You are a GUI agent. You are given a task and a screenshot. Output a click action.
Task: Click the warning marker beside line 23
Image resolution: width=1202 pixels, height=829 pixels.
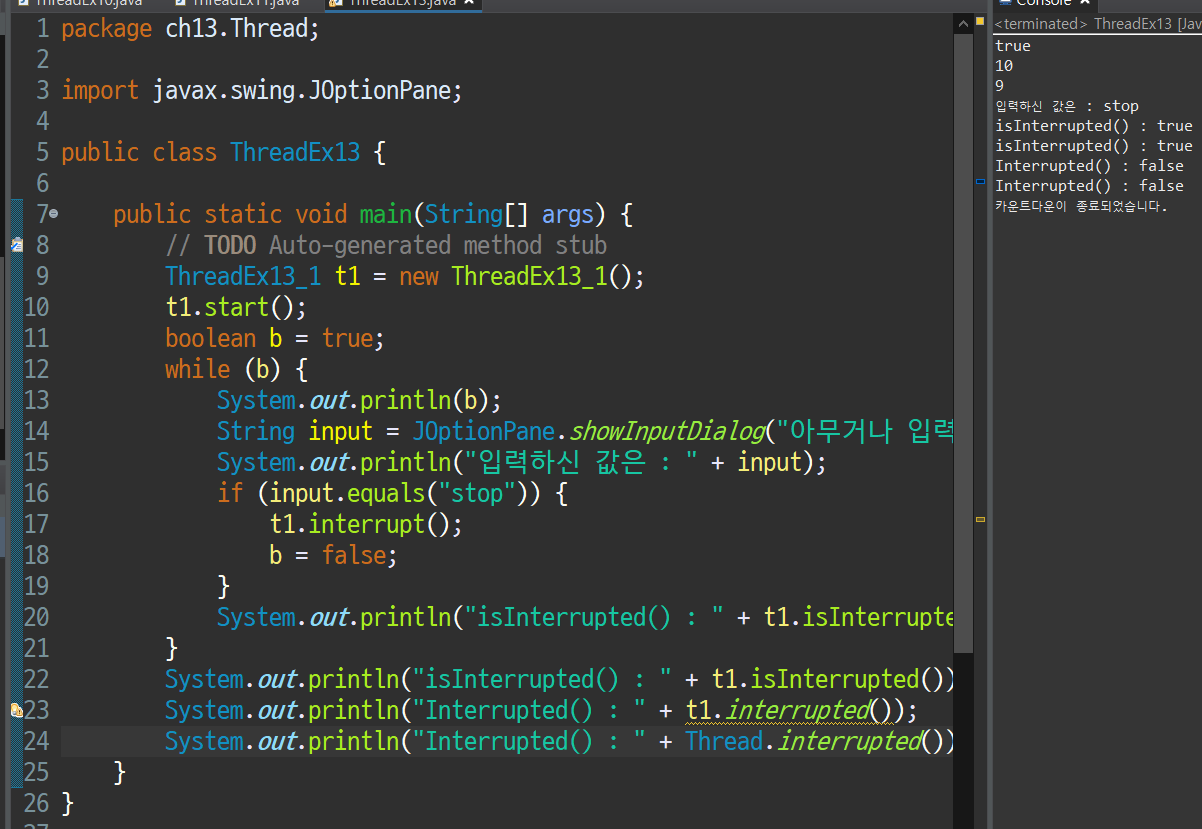[x=16, y=710]
